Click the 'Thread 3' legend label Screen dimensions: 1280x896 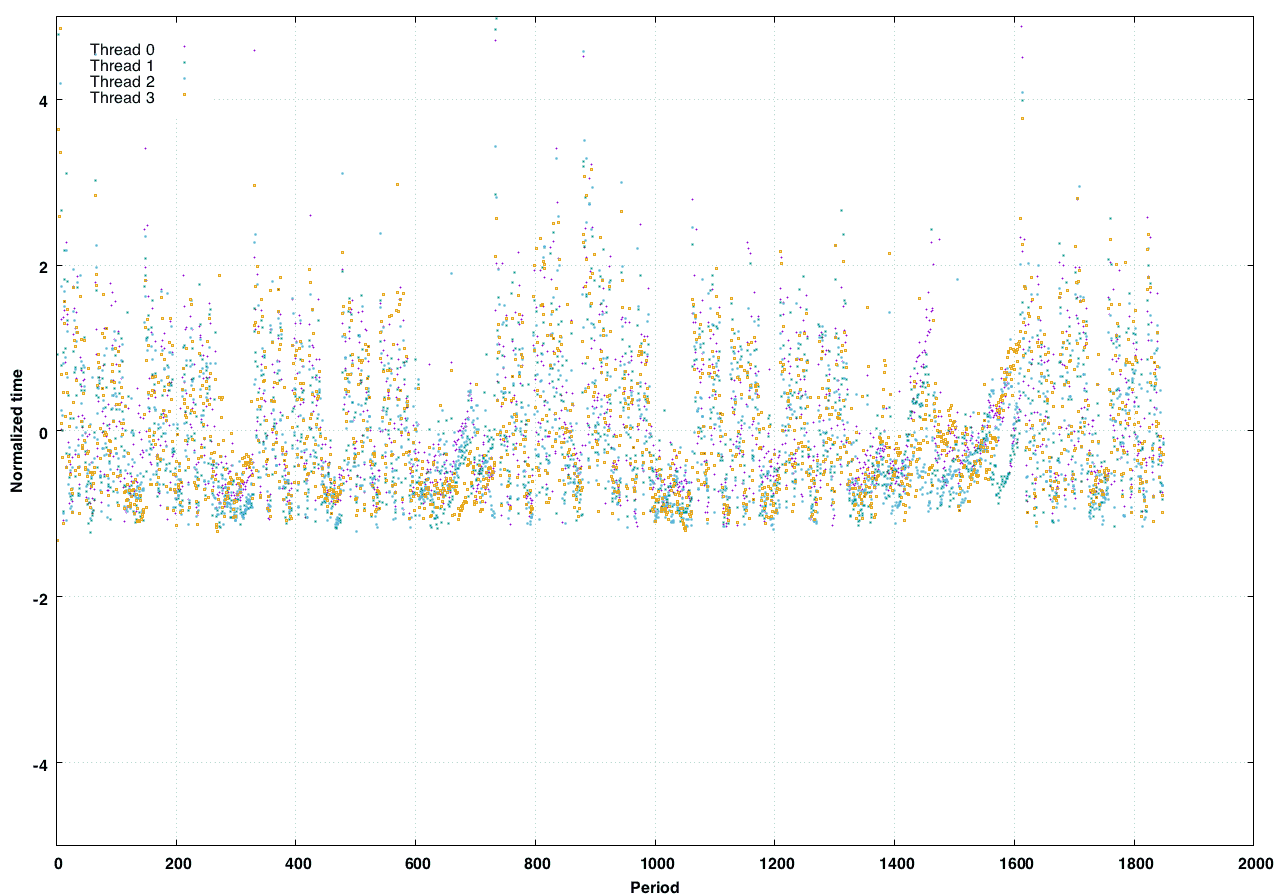122,97
